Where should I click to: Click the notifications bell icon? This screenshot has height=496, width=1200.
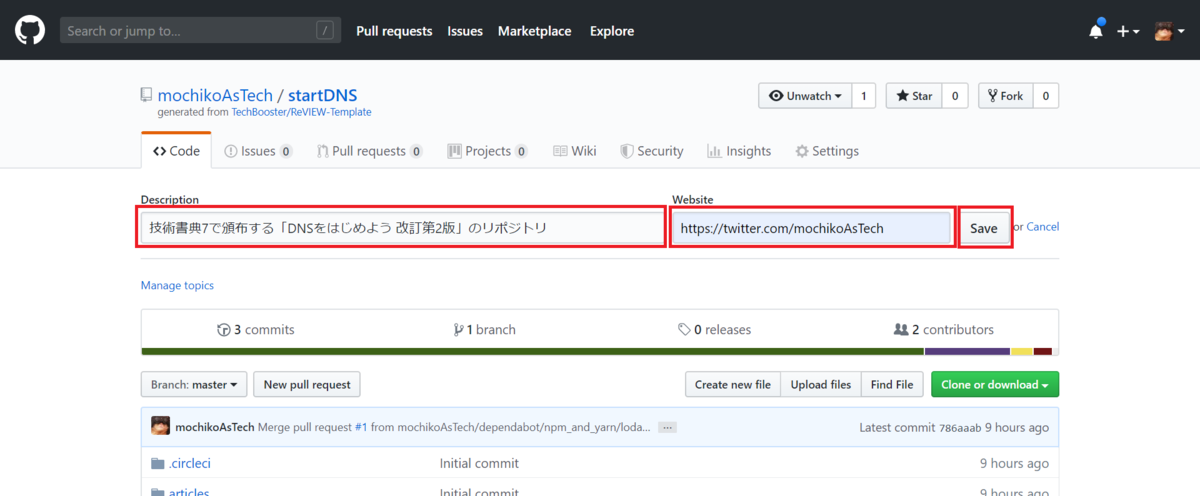coord(1096,31)
